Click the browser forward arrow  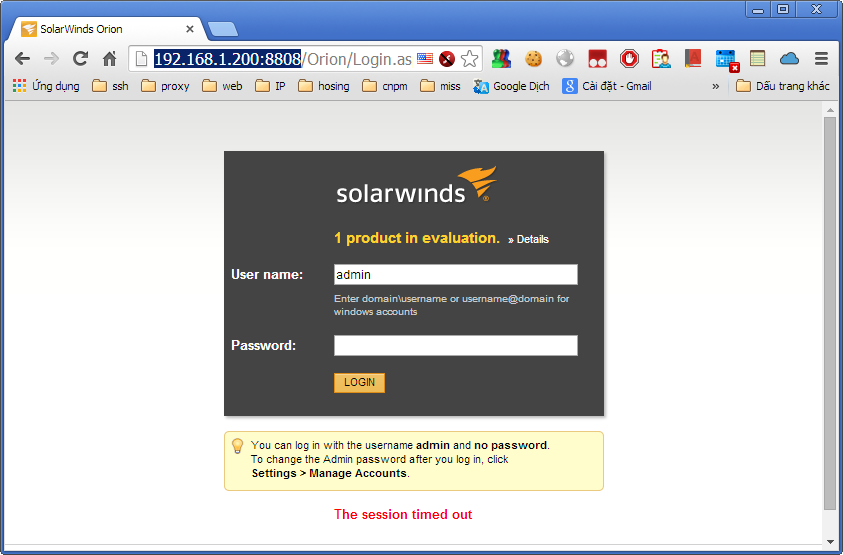coord(51,59)
